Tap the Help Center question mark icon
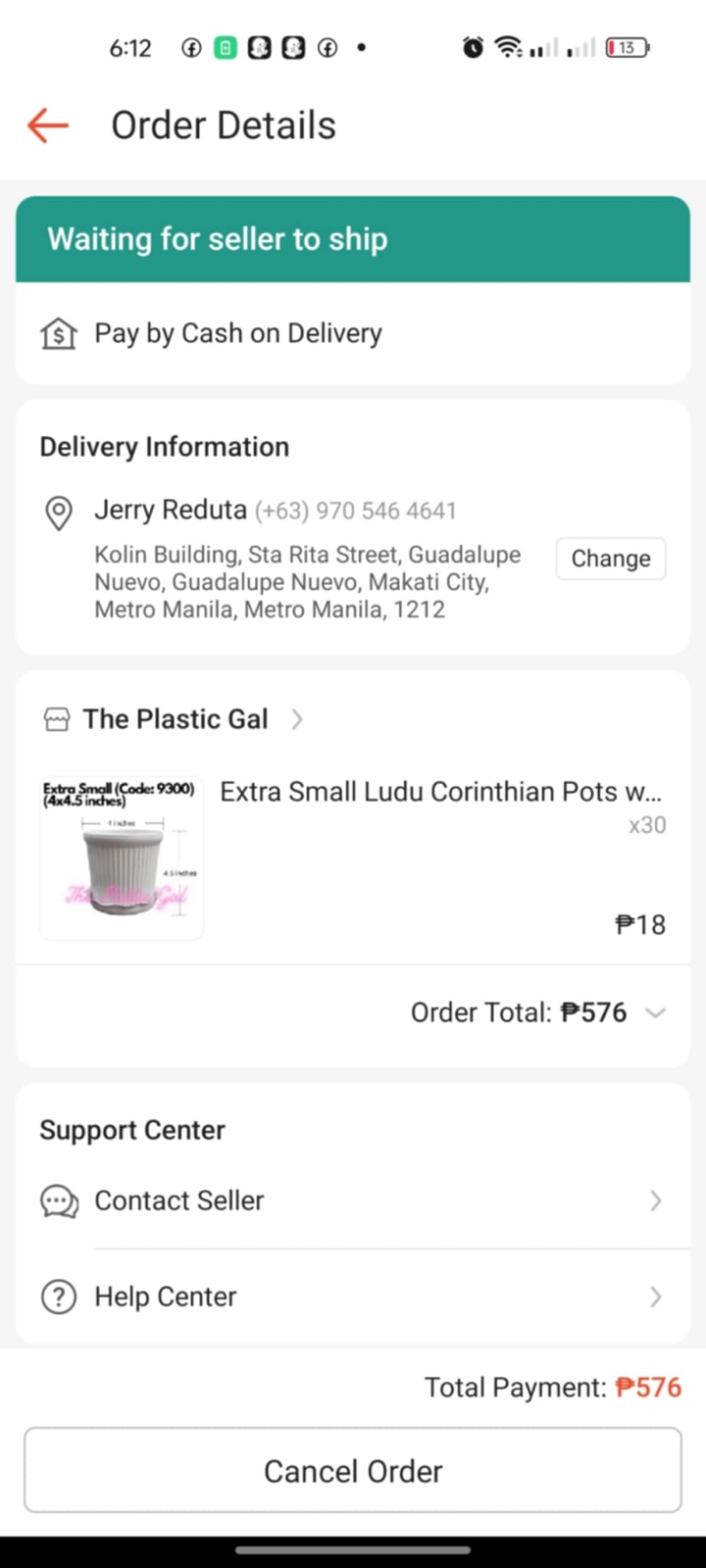This screenshot has width=706, height=1568. 59,1297
